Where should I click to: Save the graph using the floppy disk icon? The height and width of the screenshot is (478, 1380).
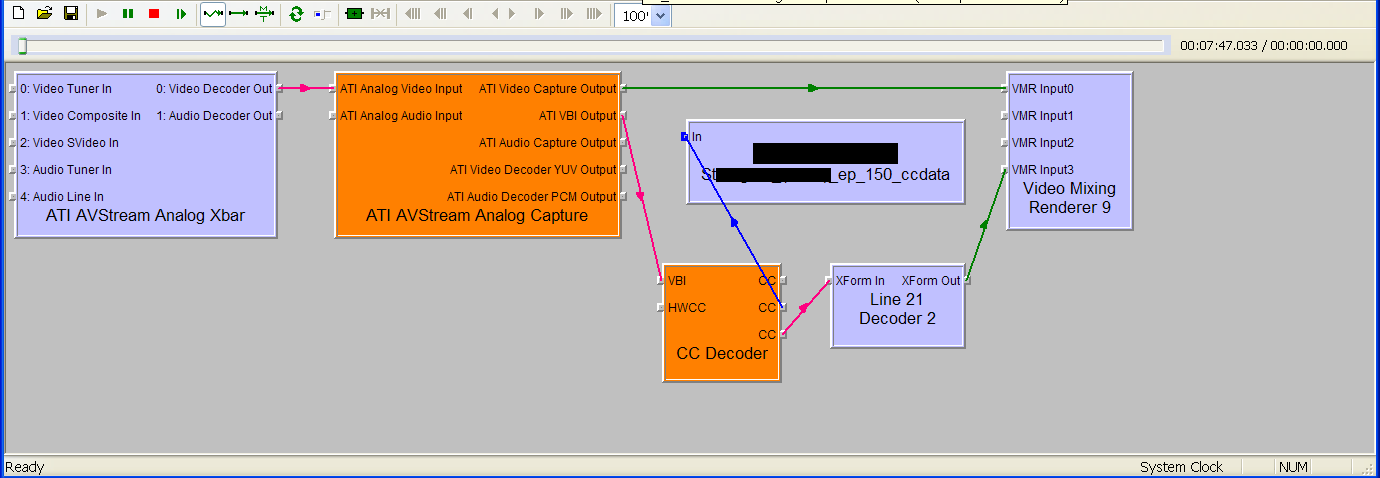[x=71, y=14]
